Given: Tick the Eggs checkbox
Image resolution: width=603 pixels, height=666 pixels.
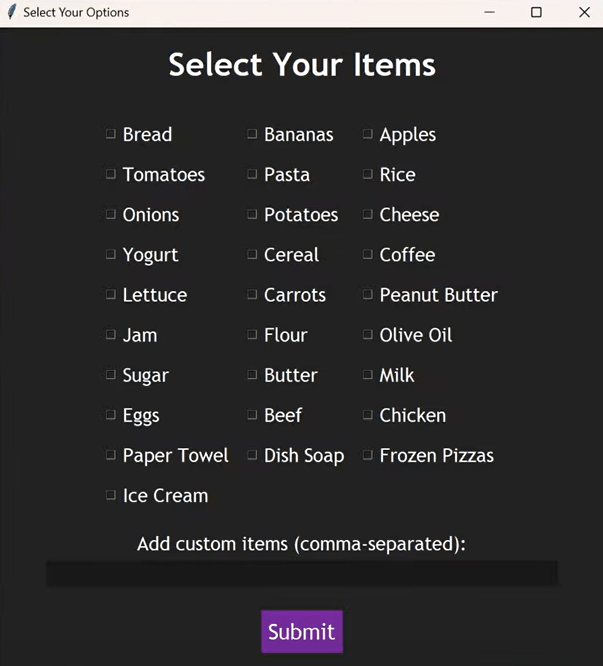Looking at the screenshot, I should 111,415.
